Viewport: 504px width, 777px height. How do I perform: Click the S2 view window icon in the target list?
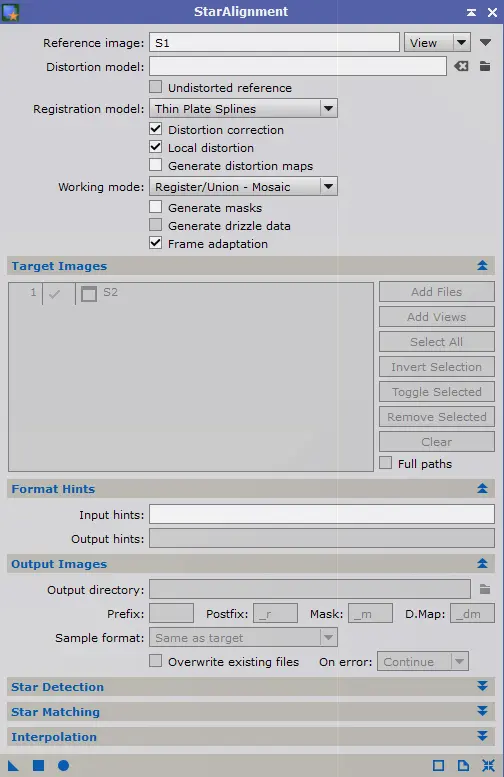click(x=89, y=293)
